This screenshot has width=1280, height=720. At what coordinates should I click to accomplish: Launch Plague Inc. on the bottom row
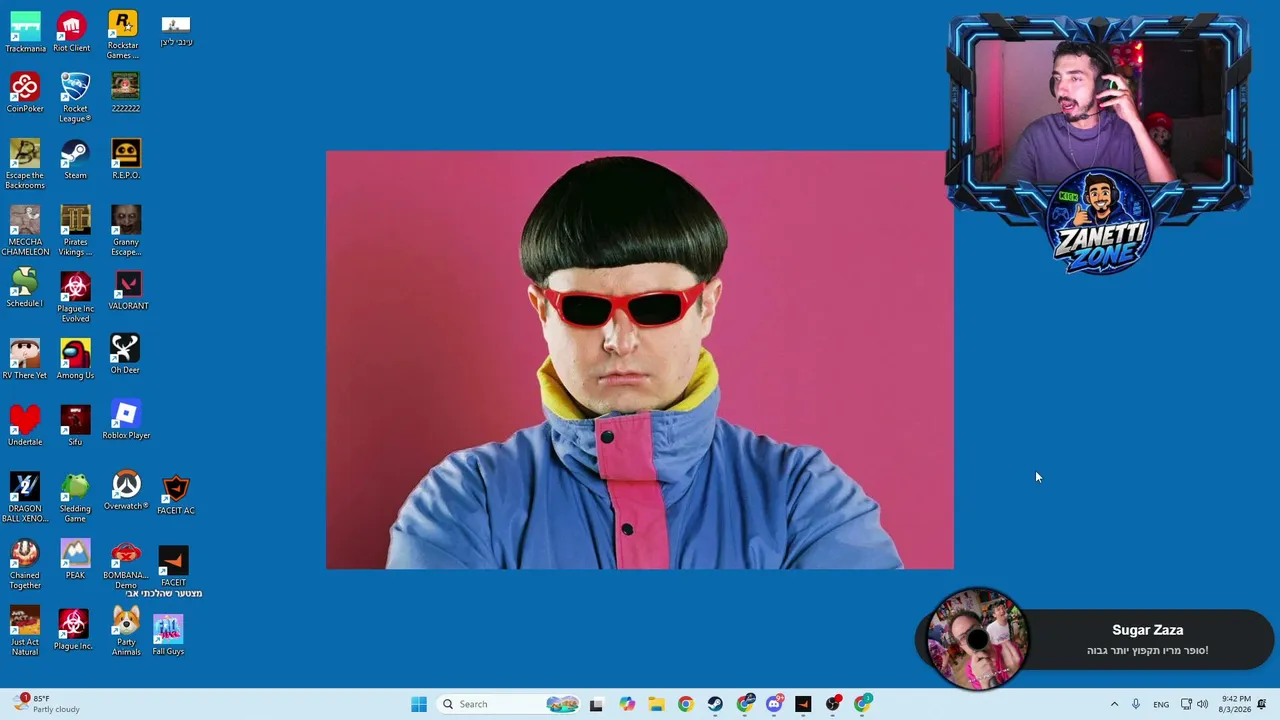[73, 629]
